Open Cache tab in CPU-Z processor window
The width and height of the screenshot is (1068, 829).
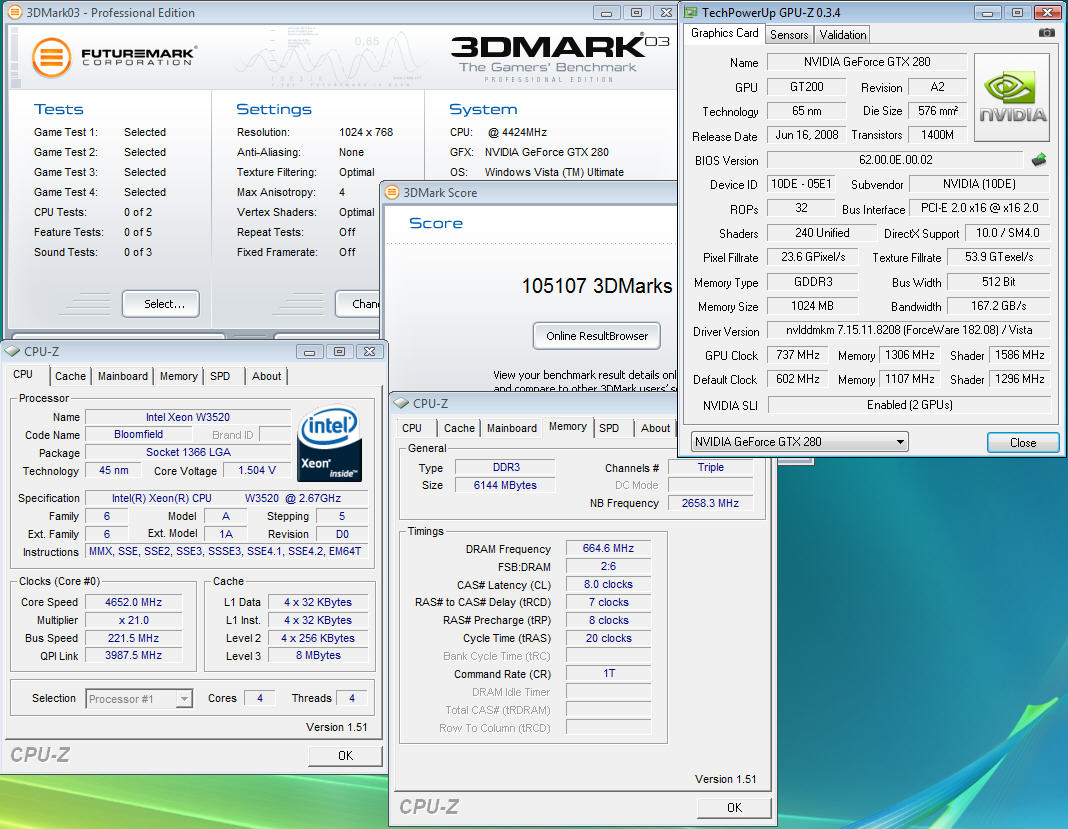(70, 376)
